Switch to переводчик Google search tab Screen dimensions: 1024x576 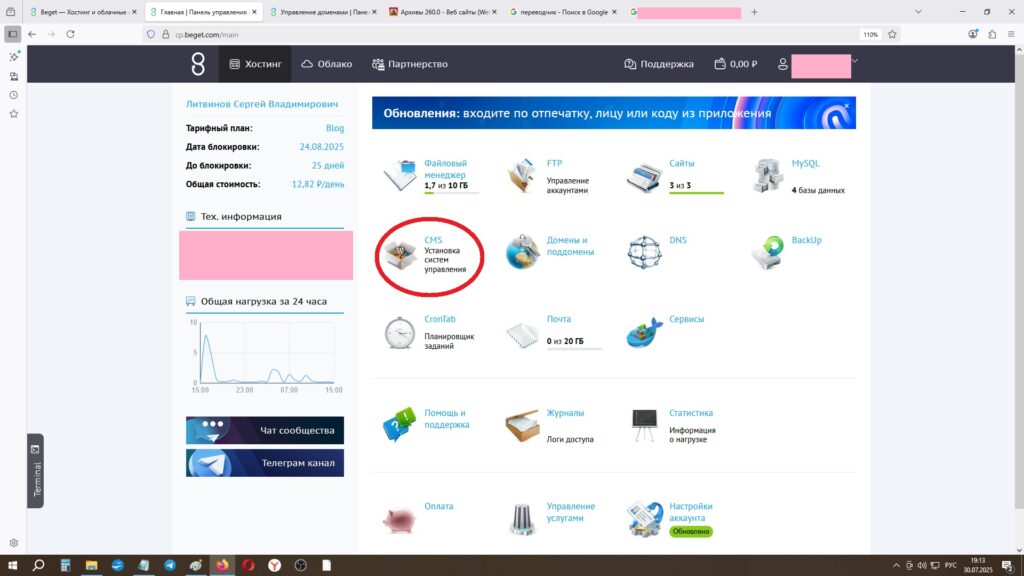point(563,12)
